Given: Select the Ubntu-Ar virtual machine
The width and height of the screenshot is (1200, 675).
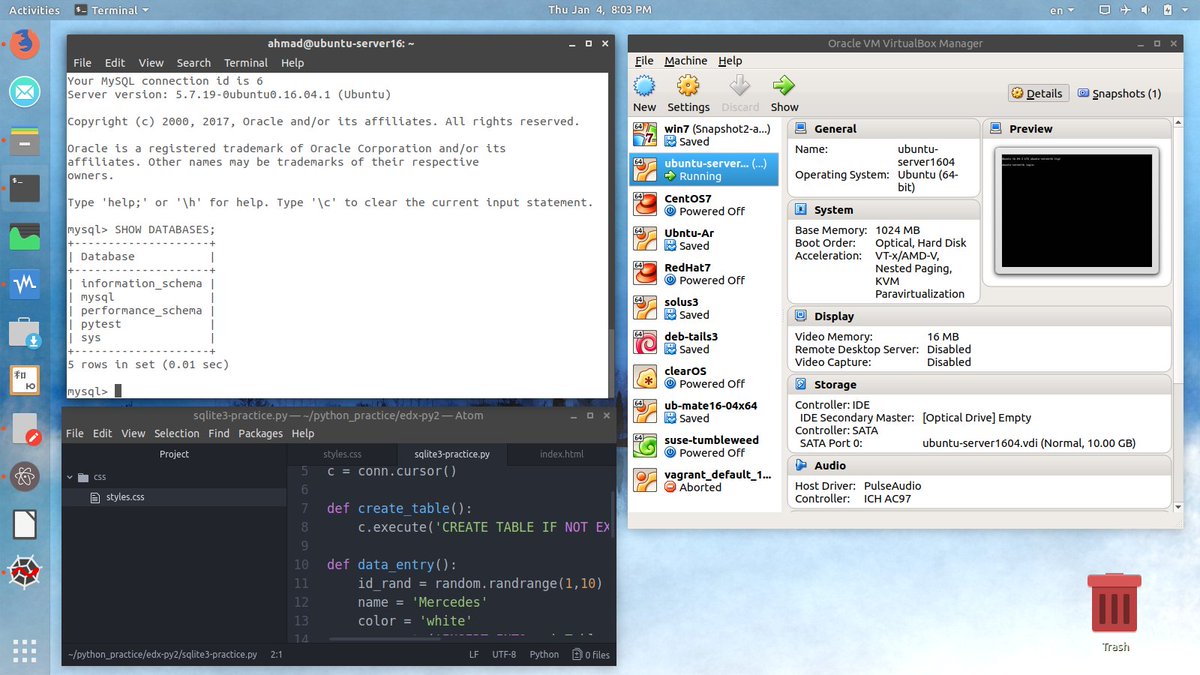Looking at the screenshot, I should pyautogui.click(x=704, y=239).
